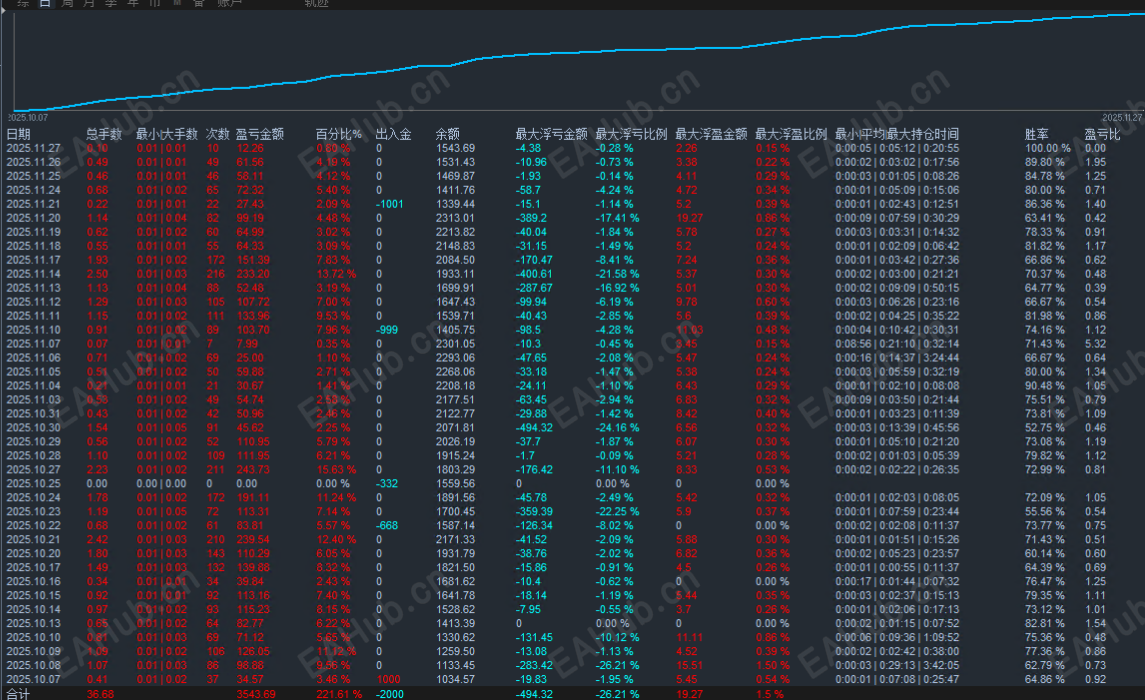Viewport: 1145px width, 700px height.
Task: Select the 2025.11.27 date row
Action: pyautogui.click(x=572, y=148)
